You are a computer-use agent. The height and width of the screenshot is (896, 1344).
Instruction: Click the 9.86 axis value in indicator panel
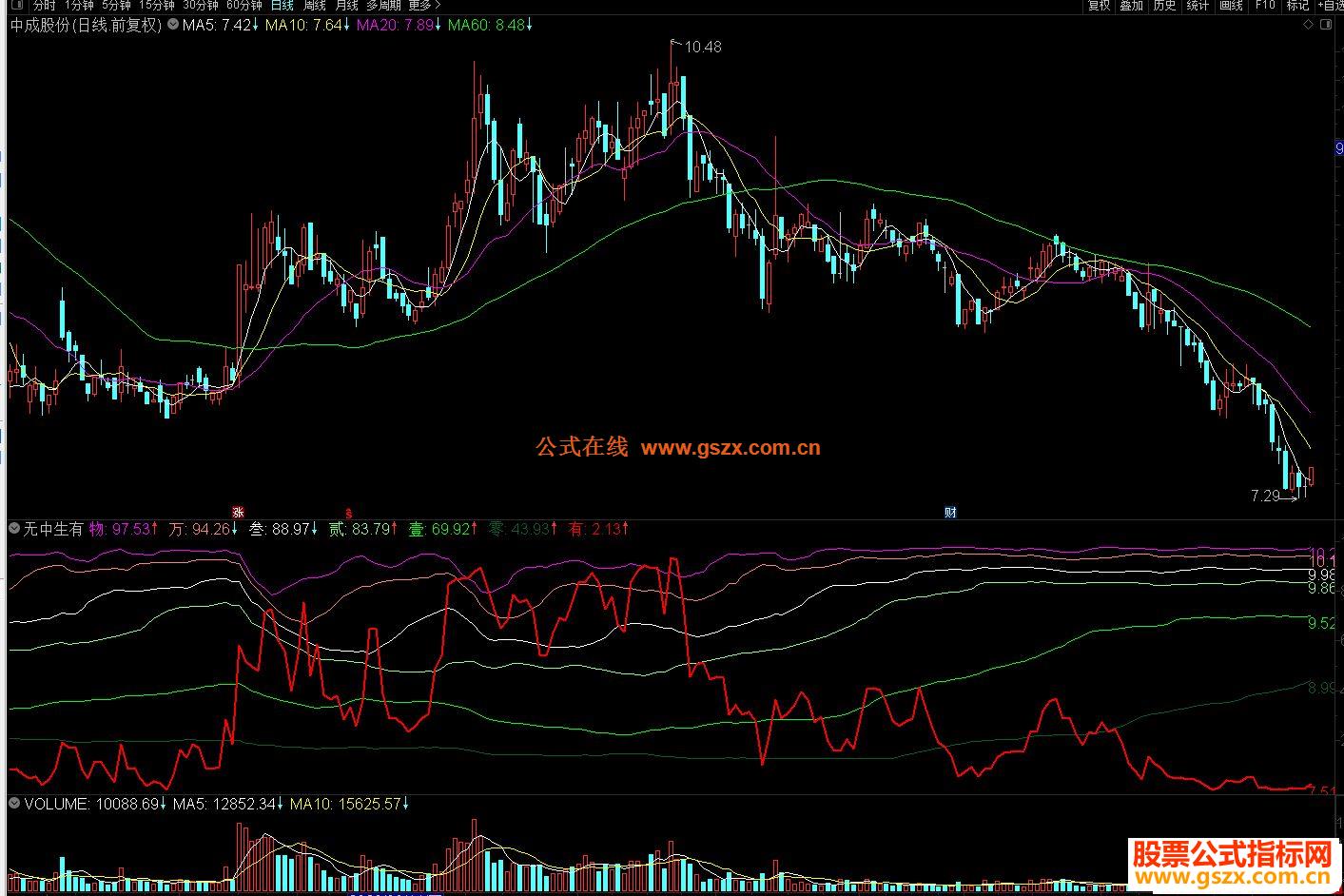pyautogui.click(x=1321, y=589)
